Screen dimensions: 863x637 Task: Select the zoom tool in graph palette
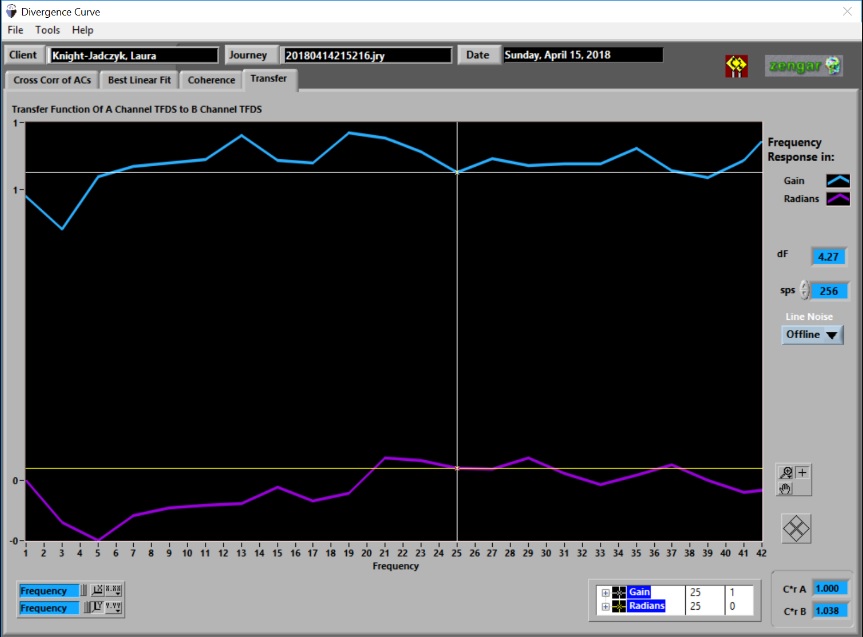(x=788, y=472)
